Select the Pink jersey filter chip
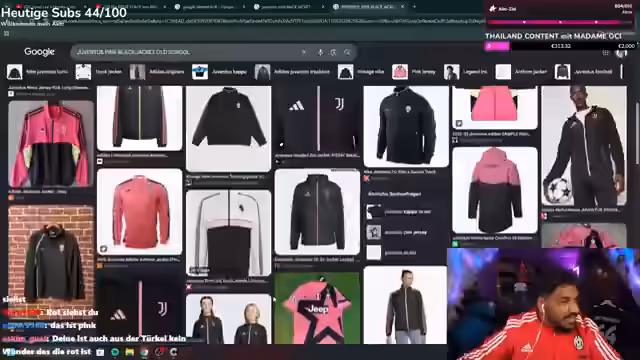 click(x=414, y=72)
